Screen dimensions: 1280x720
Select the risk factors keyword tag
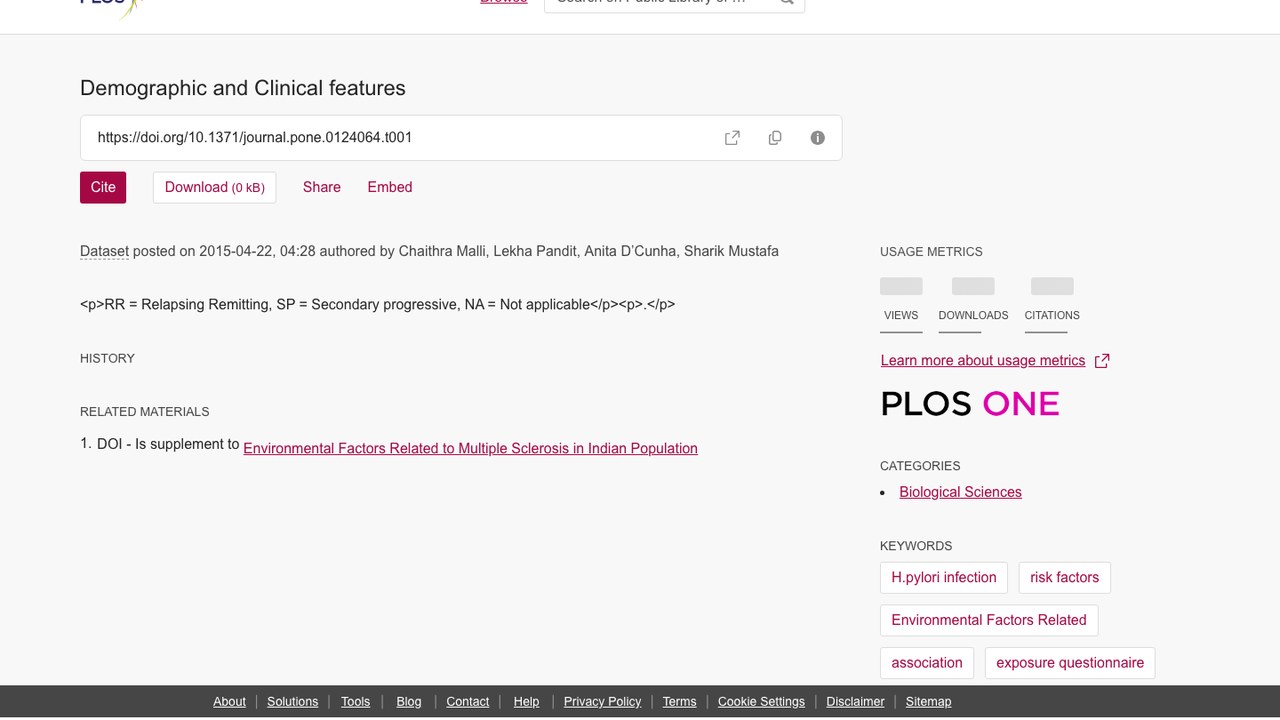pyautogui.click(x=1064, y=577)
